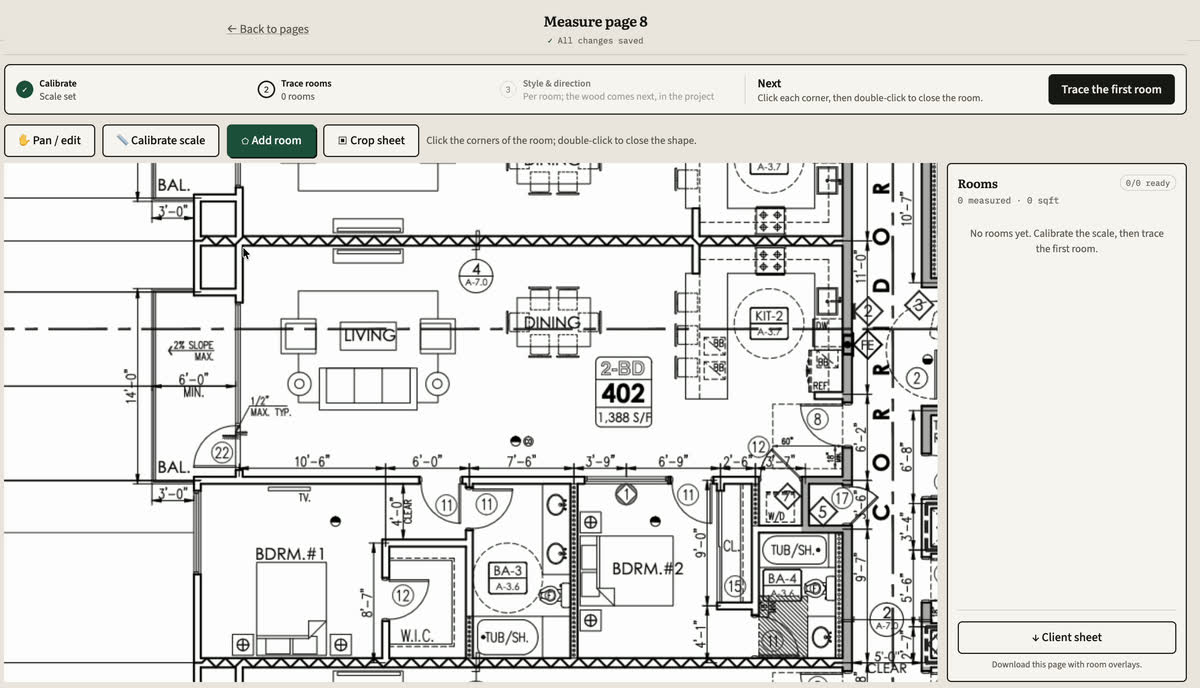This screenshot has height=688, width=1200.
Task: Click the 0/0 ready badge
Action: (1148, 183)
